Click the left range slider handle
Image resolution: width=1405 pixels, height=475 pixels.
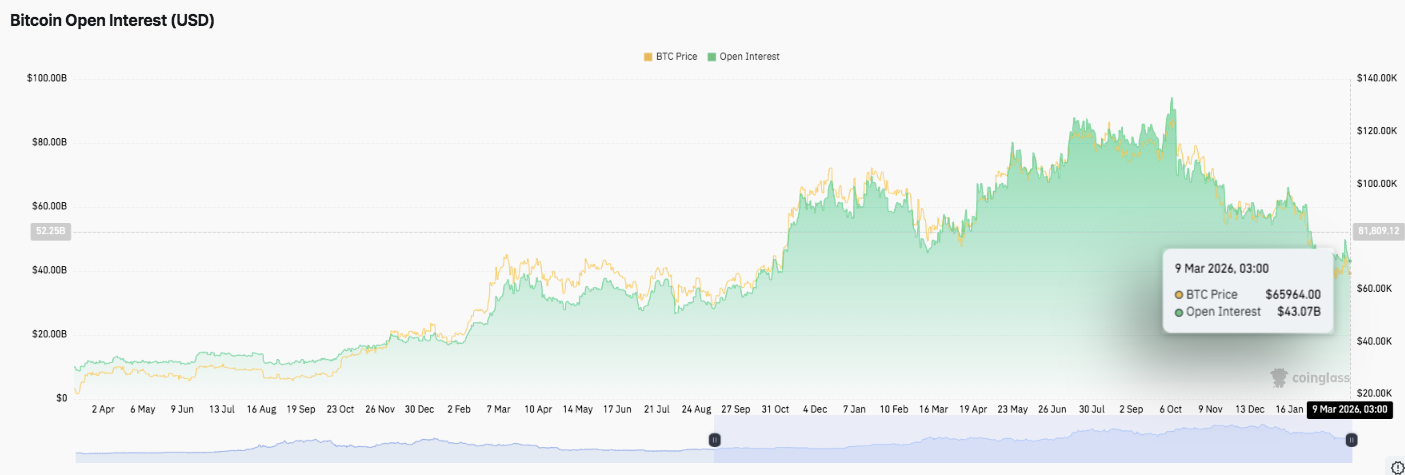(x=715, y=440)
